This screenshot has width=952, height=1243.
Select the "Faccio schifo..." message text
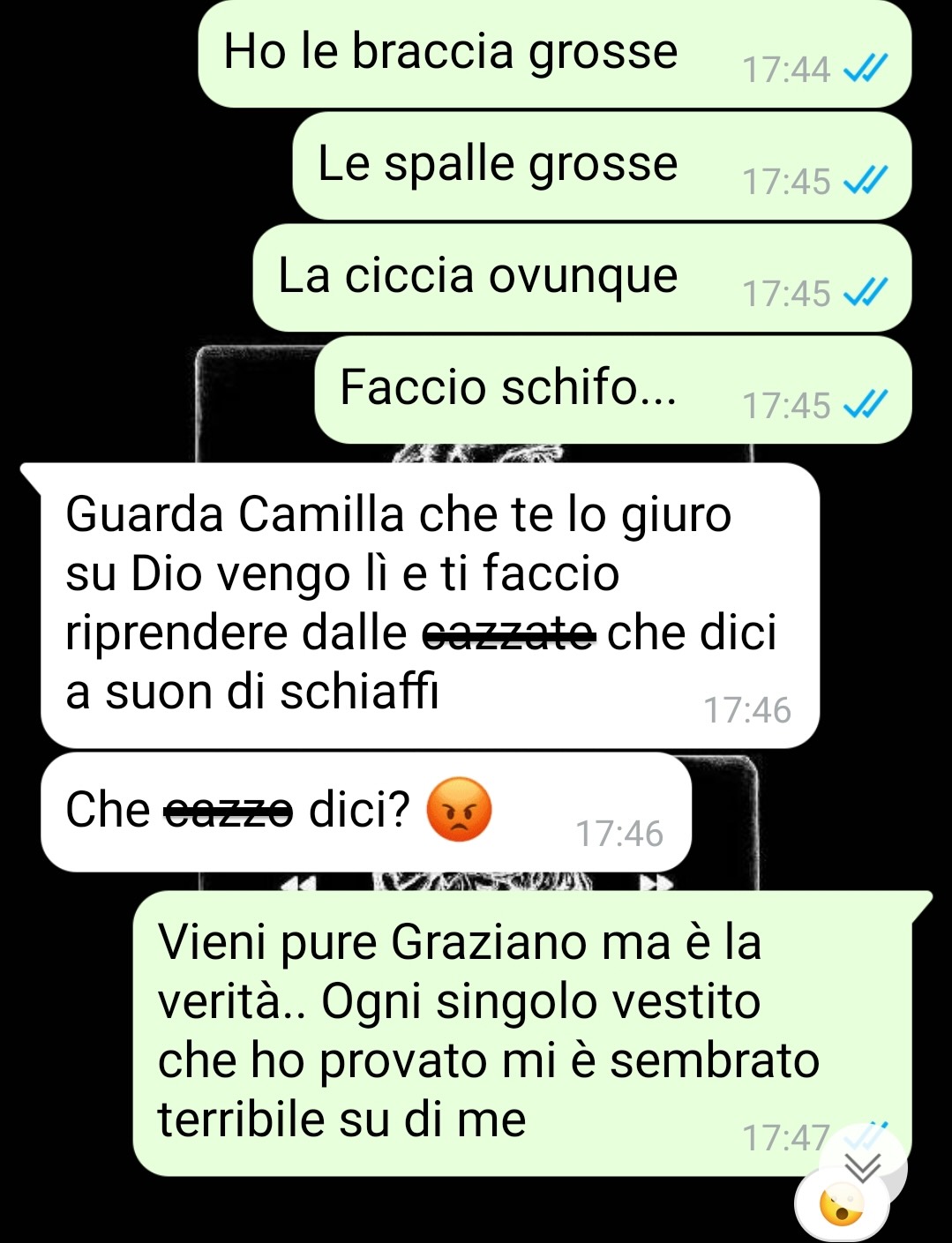tap(508, 388)
